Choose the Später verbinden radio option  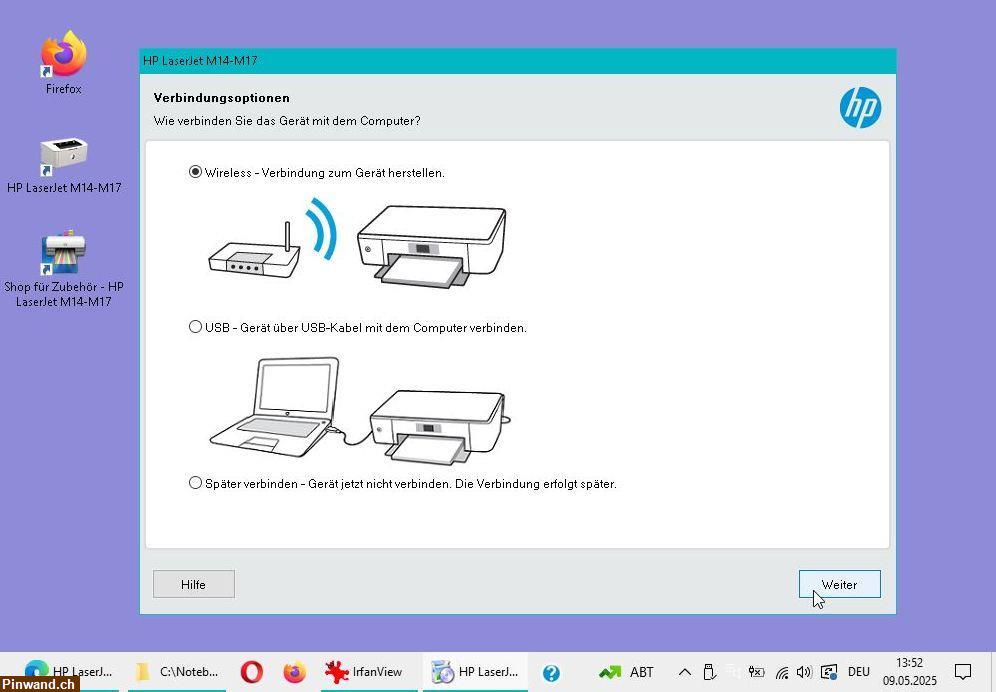point(195,483)
